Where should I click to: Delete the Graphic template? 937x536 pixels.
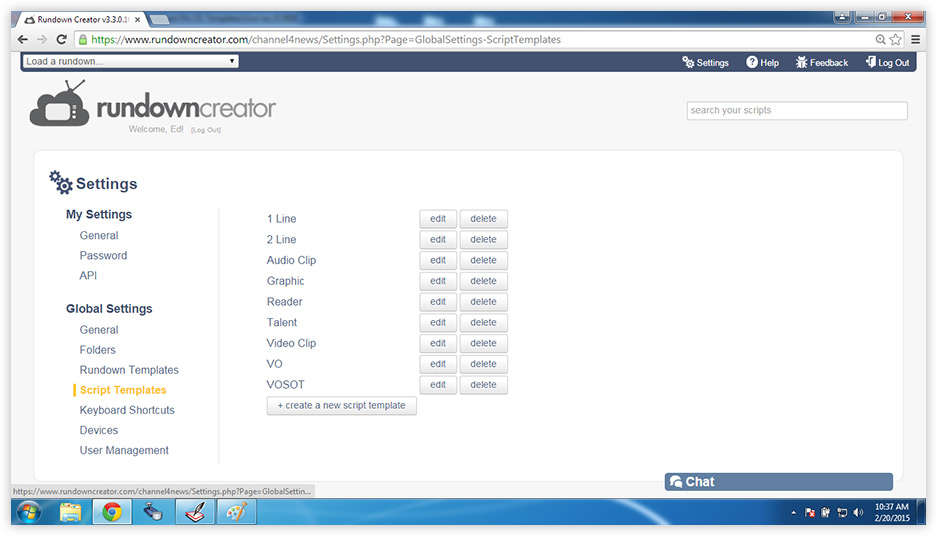coord(483,281)
